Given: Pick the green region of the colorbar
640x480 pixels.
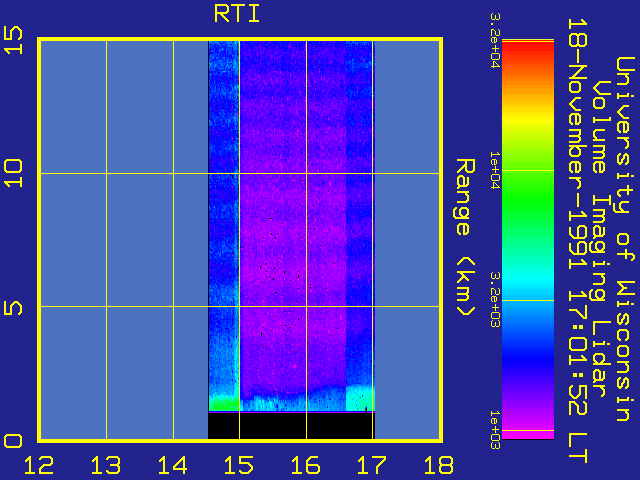Looking at the screenshot, I should coord(528,200).
